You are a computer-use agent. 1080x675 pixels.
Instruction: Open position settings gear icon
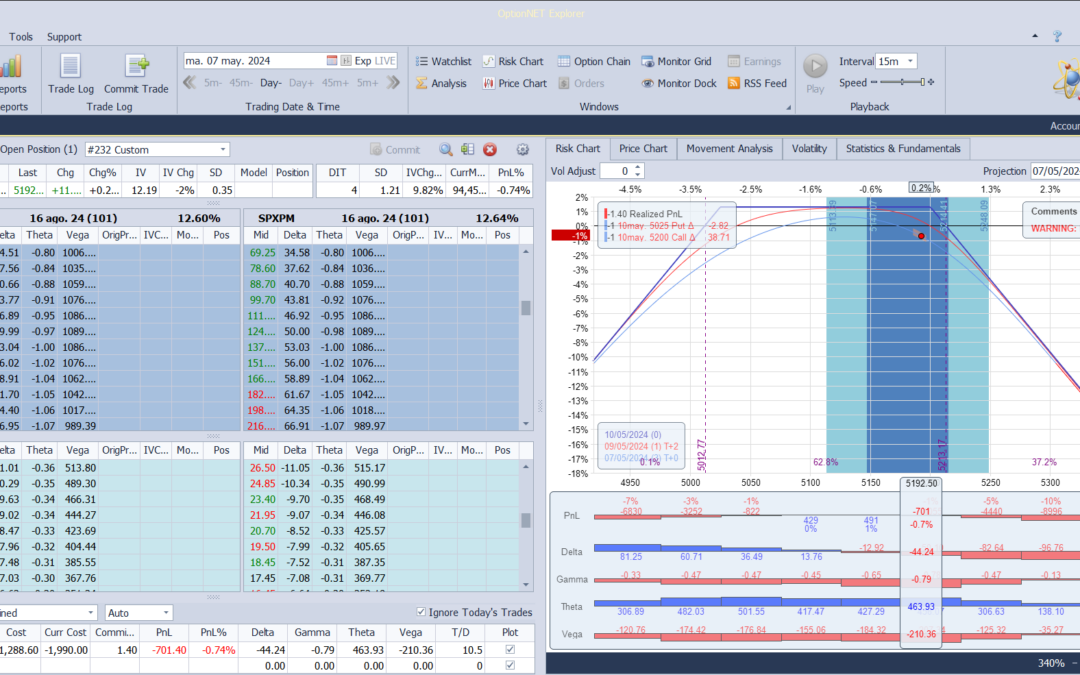(522, 150)
